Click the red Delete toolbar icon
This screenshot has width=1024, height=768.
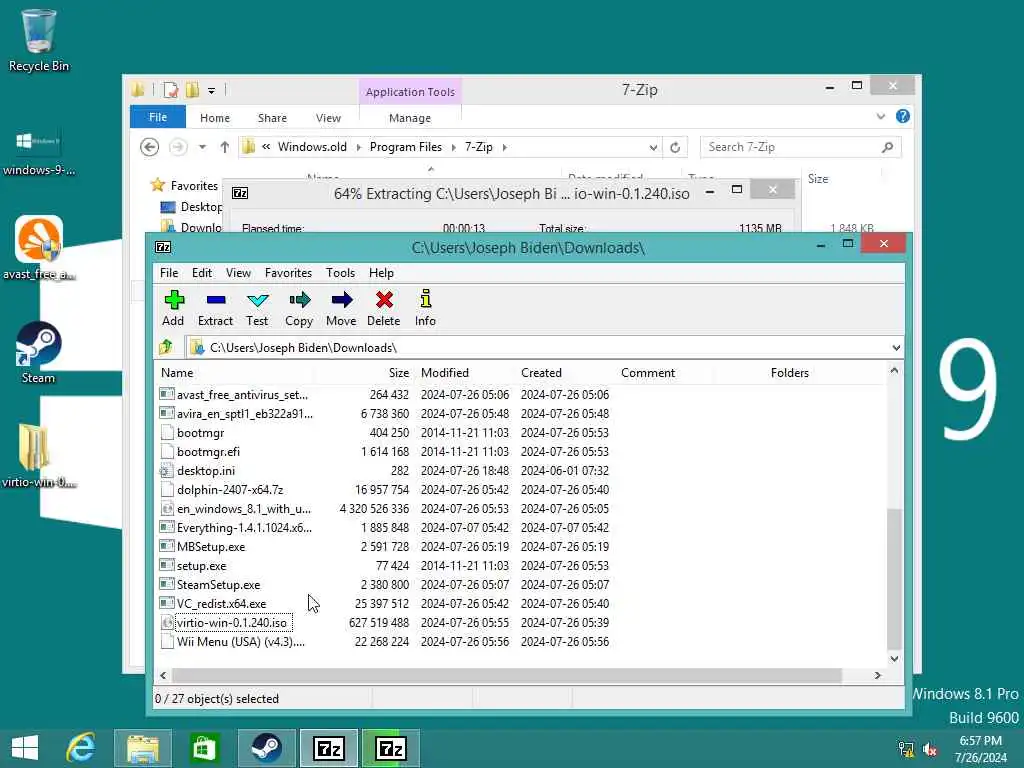tap(384, 308)
